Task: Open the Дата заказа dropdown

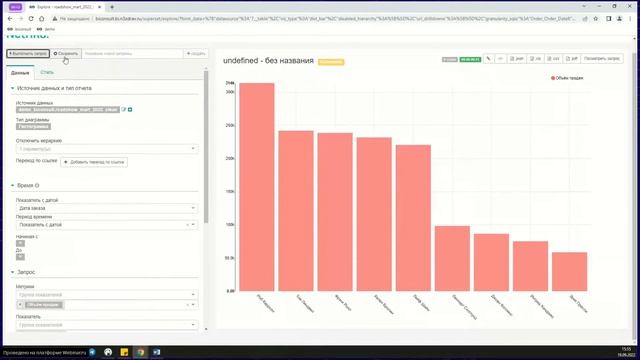Action: pos(107,208)
